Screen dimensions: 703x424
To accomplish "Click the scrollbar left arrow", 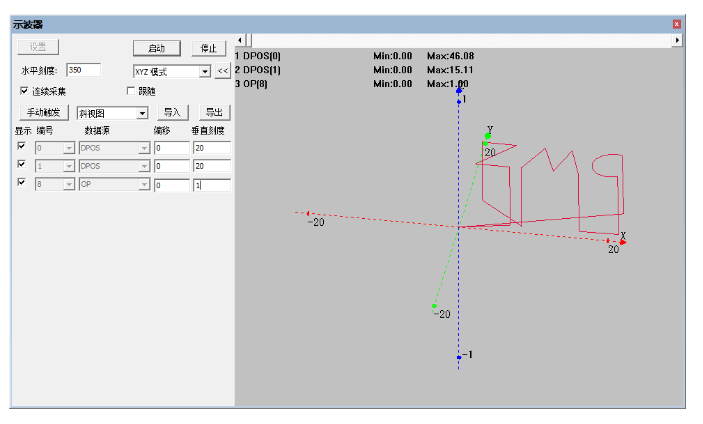I will [x=240, y=40].
